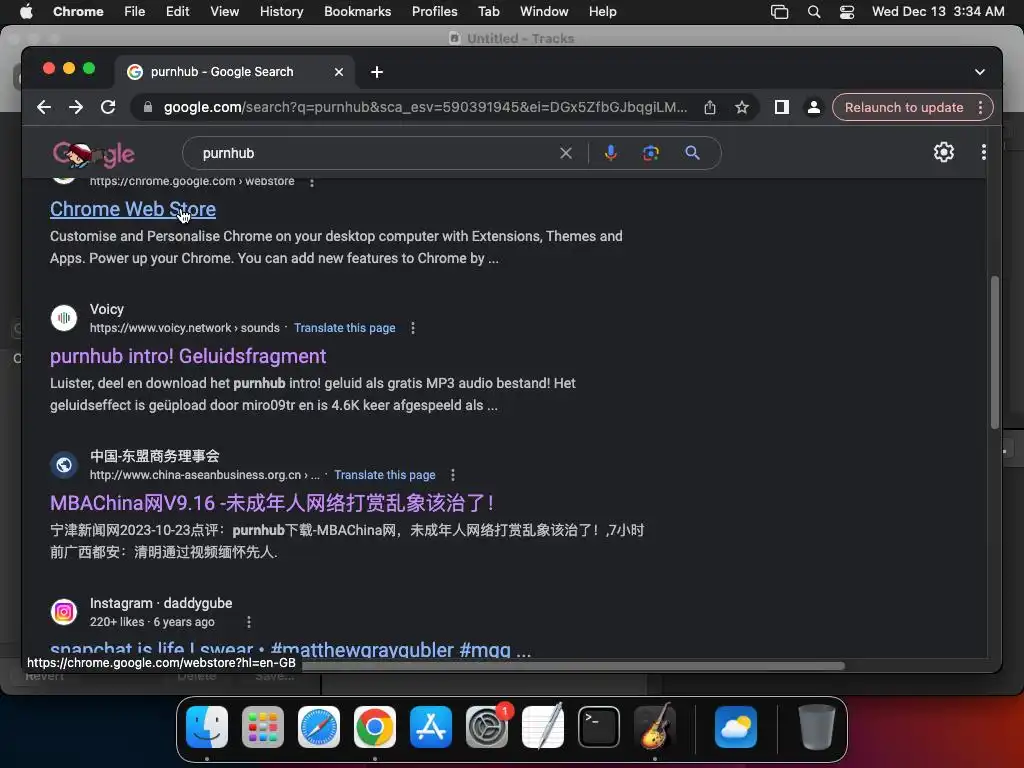Click the address bar URL
The width and height of the screenshot is (1024, 768).
(x=424, y=107)
